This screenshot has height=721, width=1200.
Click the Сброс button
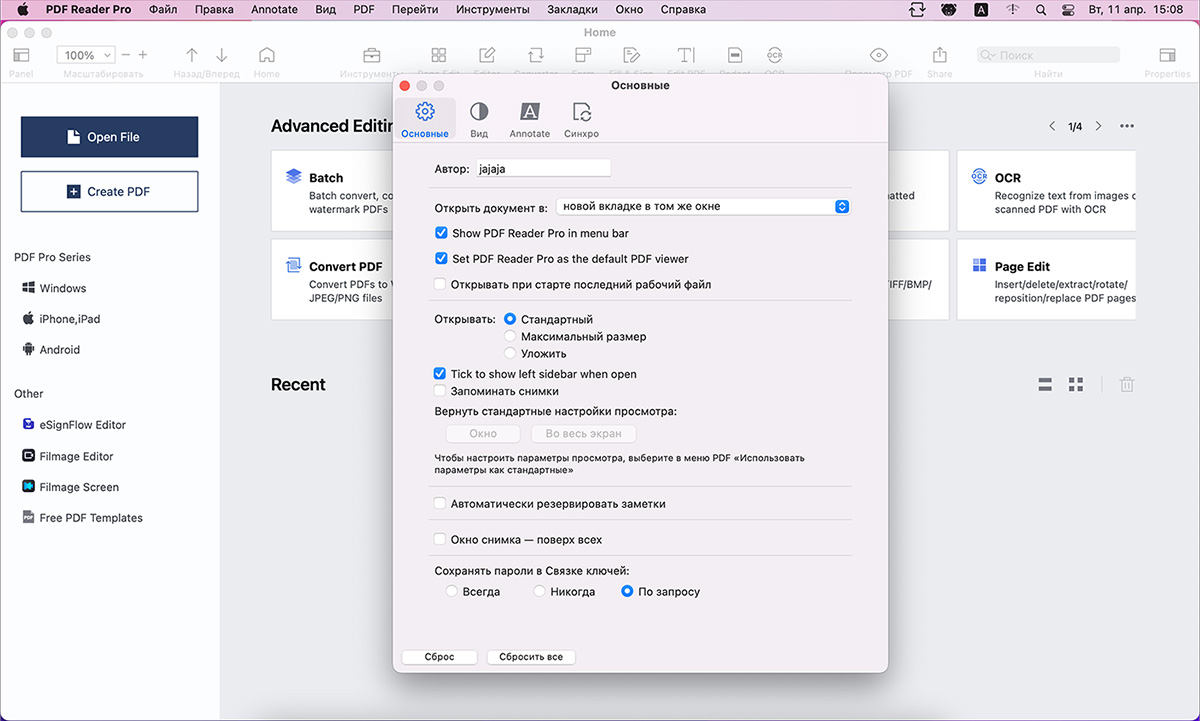click(439, 657)
